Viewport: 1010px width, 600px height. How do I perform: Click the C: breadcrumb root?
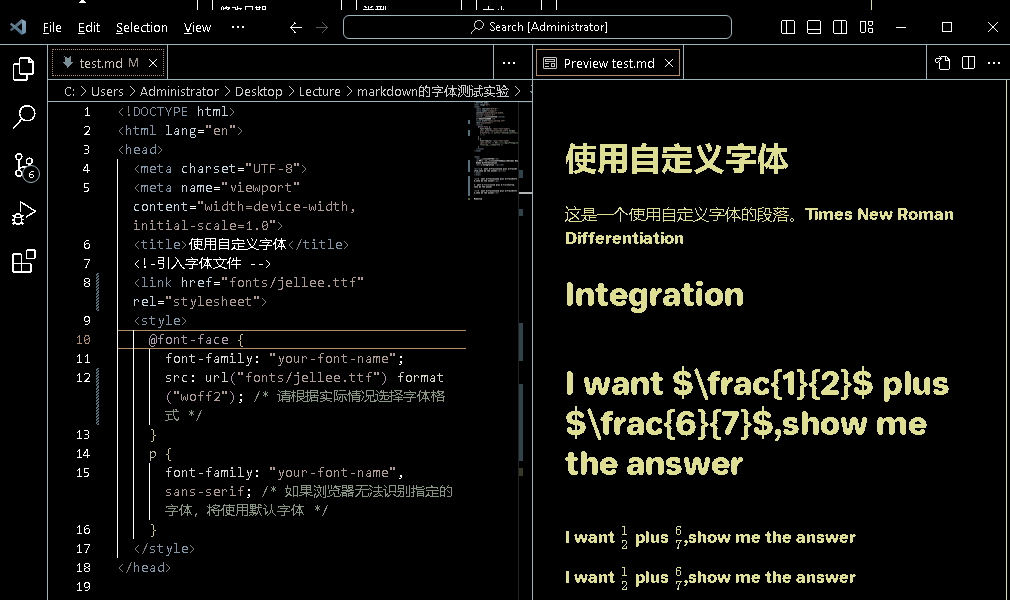pyautogui.click(x=70, y=92)
